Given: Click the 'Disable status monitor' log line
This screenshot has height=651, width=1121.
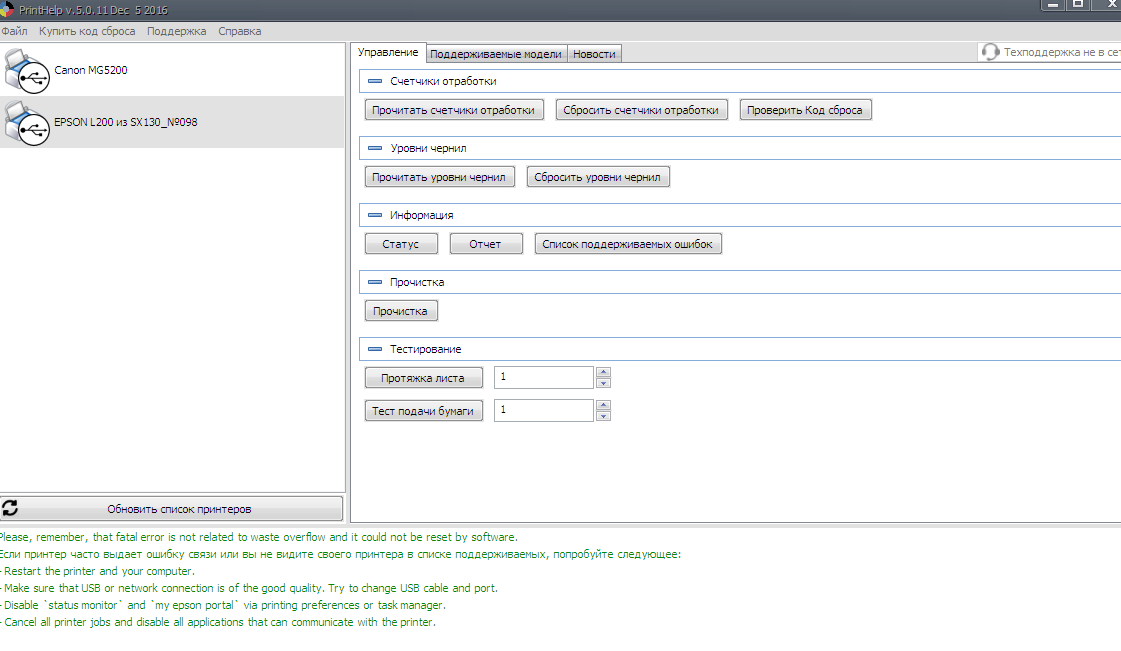Looking at the screenshot, I should pos(223,605).
